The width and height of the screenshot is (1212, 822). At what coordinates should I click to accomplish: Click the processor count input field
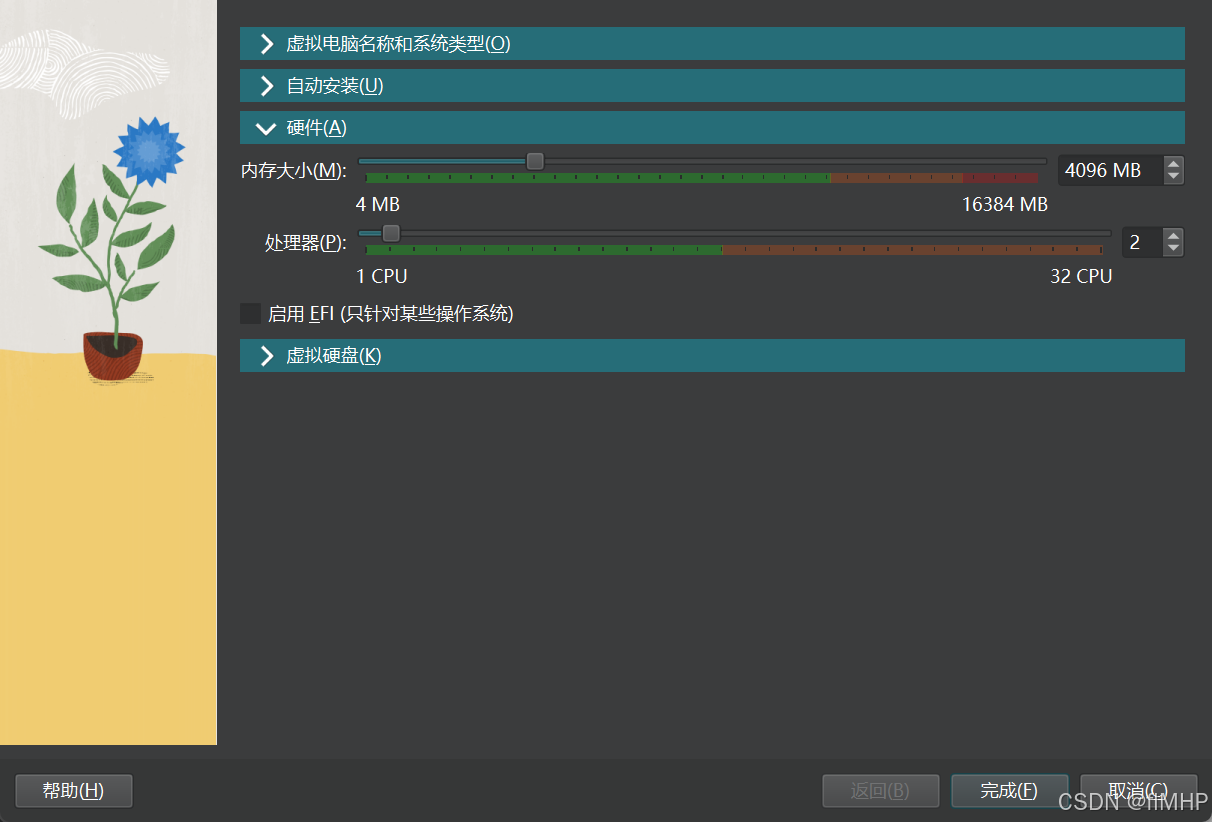[1141, 243]
